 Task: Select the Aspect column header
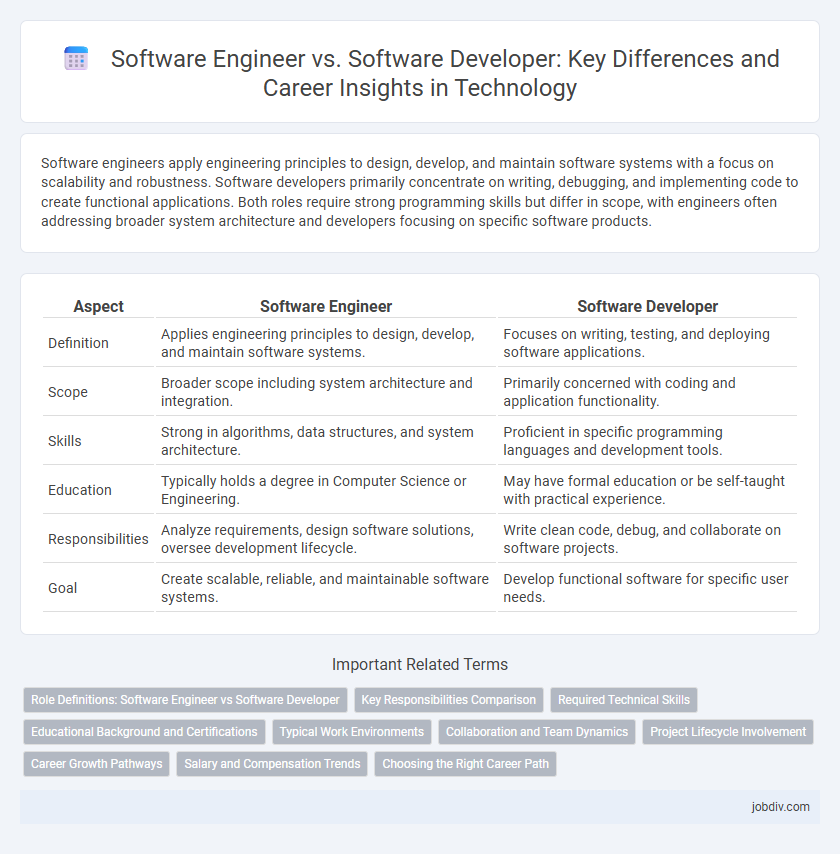pyautogui.click(x=99, y=307)
